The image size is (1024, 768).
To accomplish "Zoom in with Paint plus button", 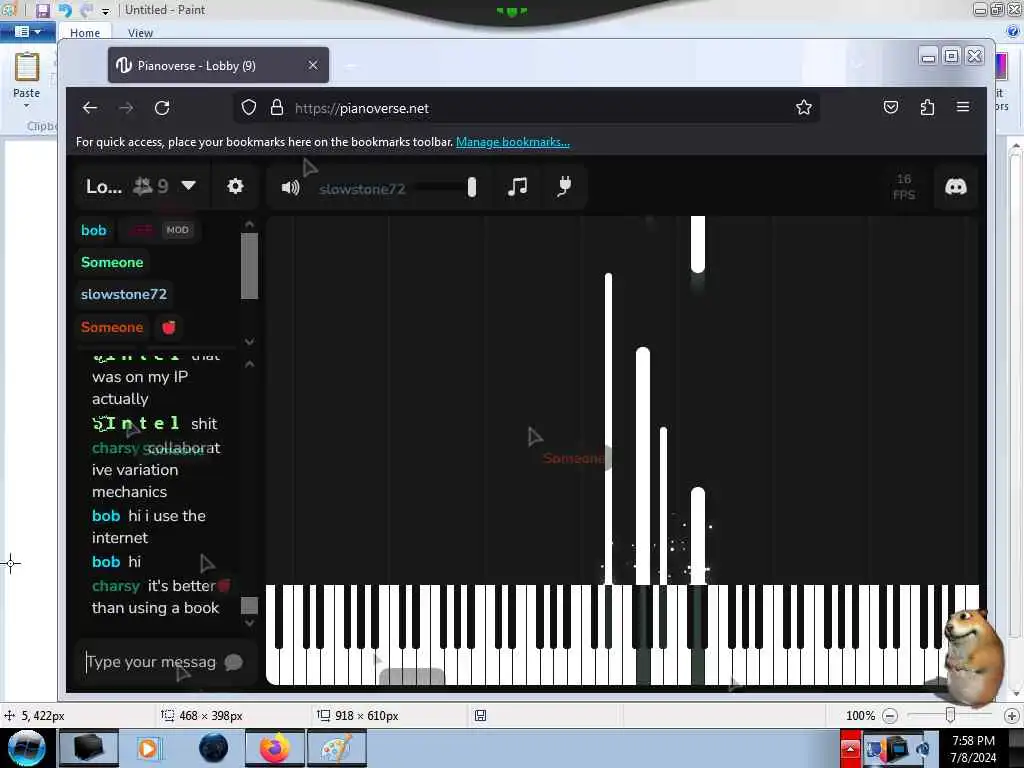I will pyautogui.click(x=1012, y=716).
